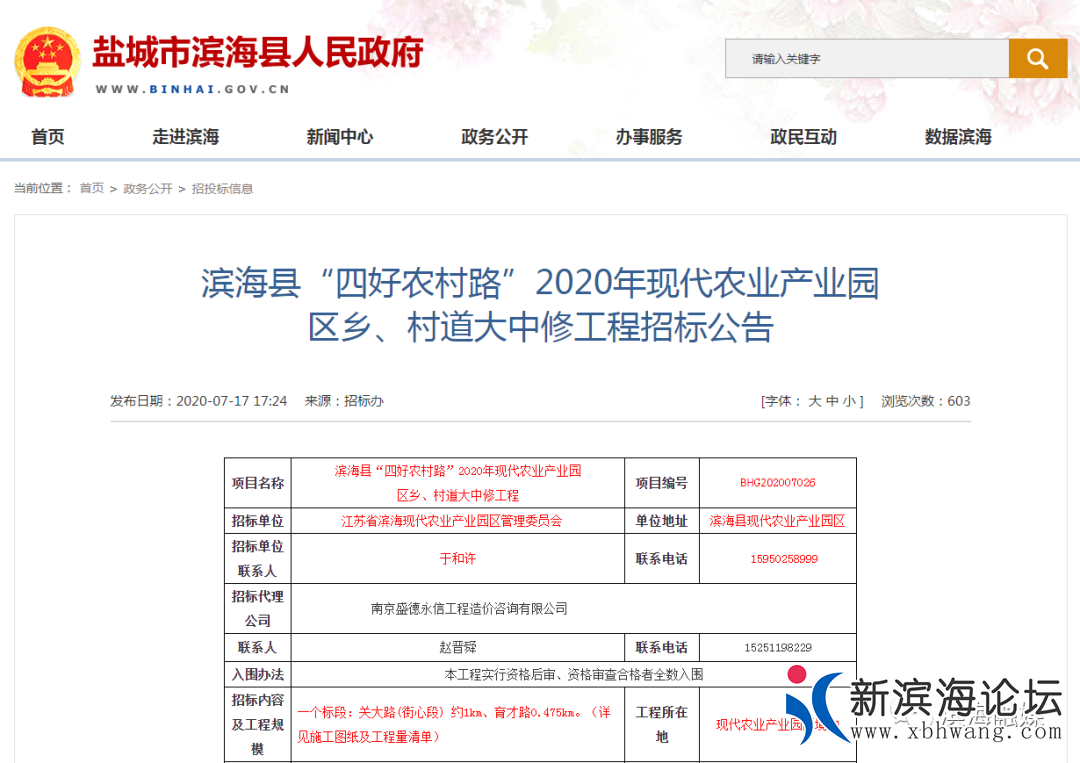Image resolution: width=1080 pixels, height=763 pixels.
Task: Open the 走进滨海 navigation menu
Action: 186,137
